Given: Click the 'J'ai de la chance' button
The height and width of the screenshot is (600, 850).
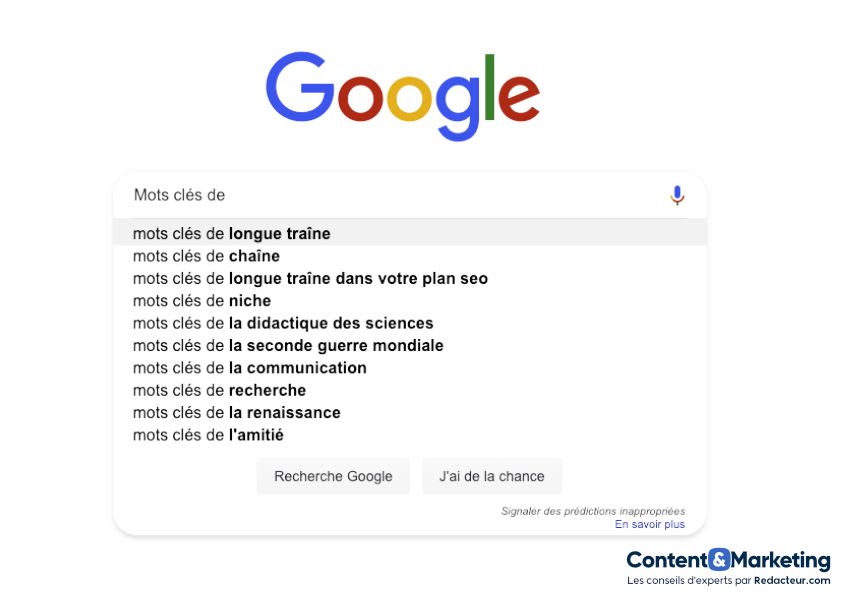Looking at the screenshot, I should tap(492, 476).
